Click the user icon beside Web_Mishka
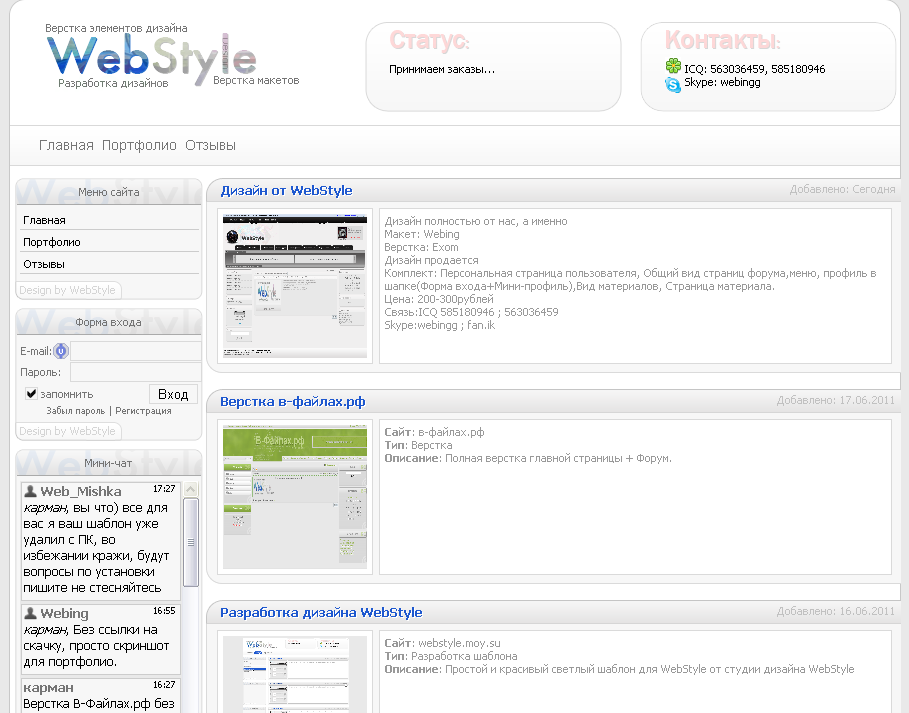The width and height of the screenshot is (909, 713). (x=31, y=491)
